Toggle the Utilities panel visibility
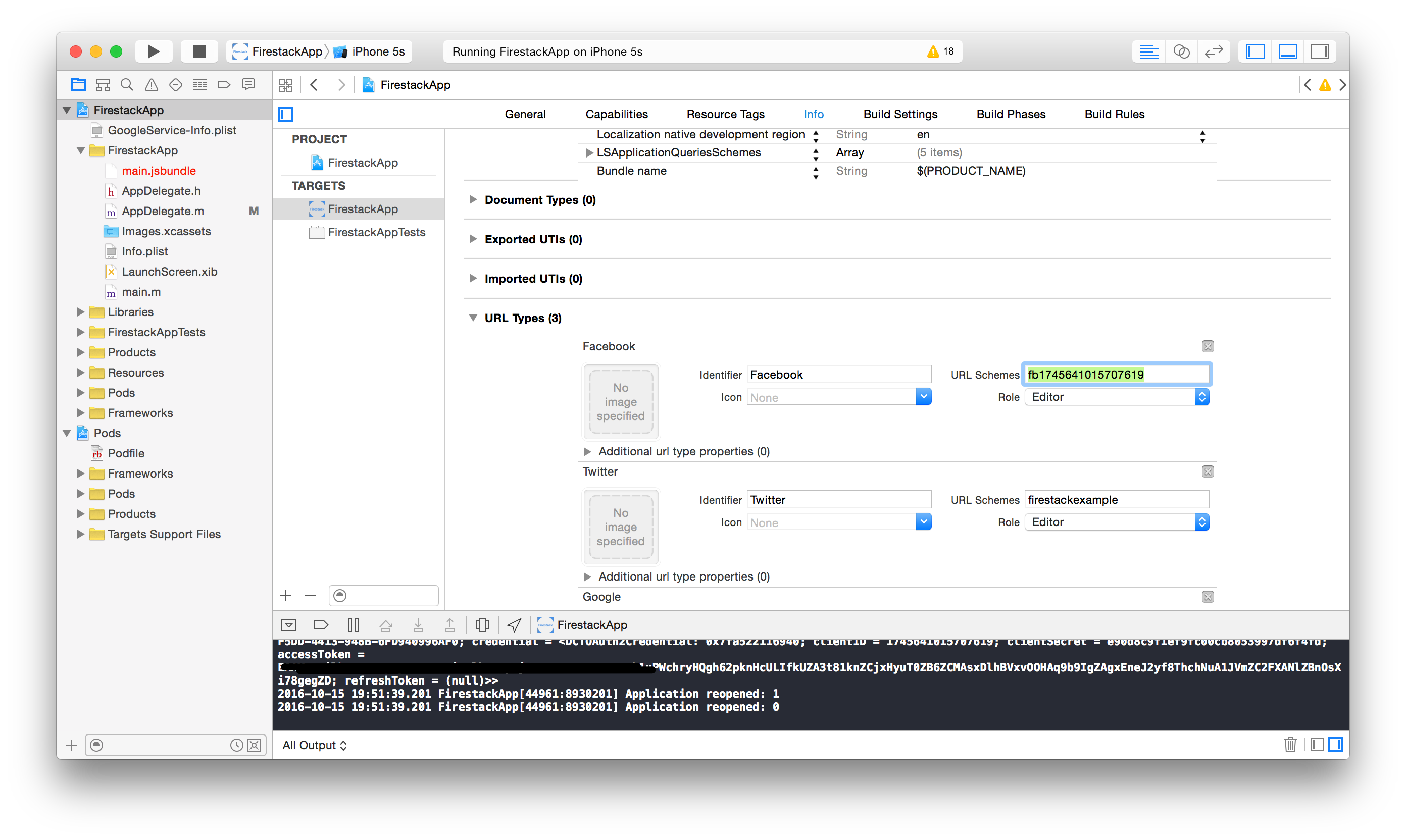This screenshot has width=1406, height=840. [x=1320, y=51]
